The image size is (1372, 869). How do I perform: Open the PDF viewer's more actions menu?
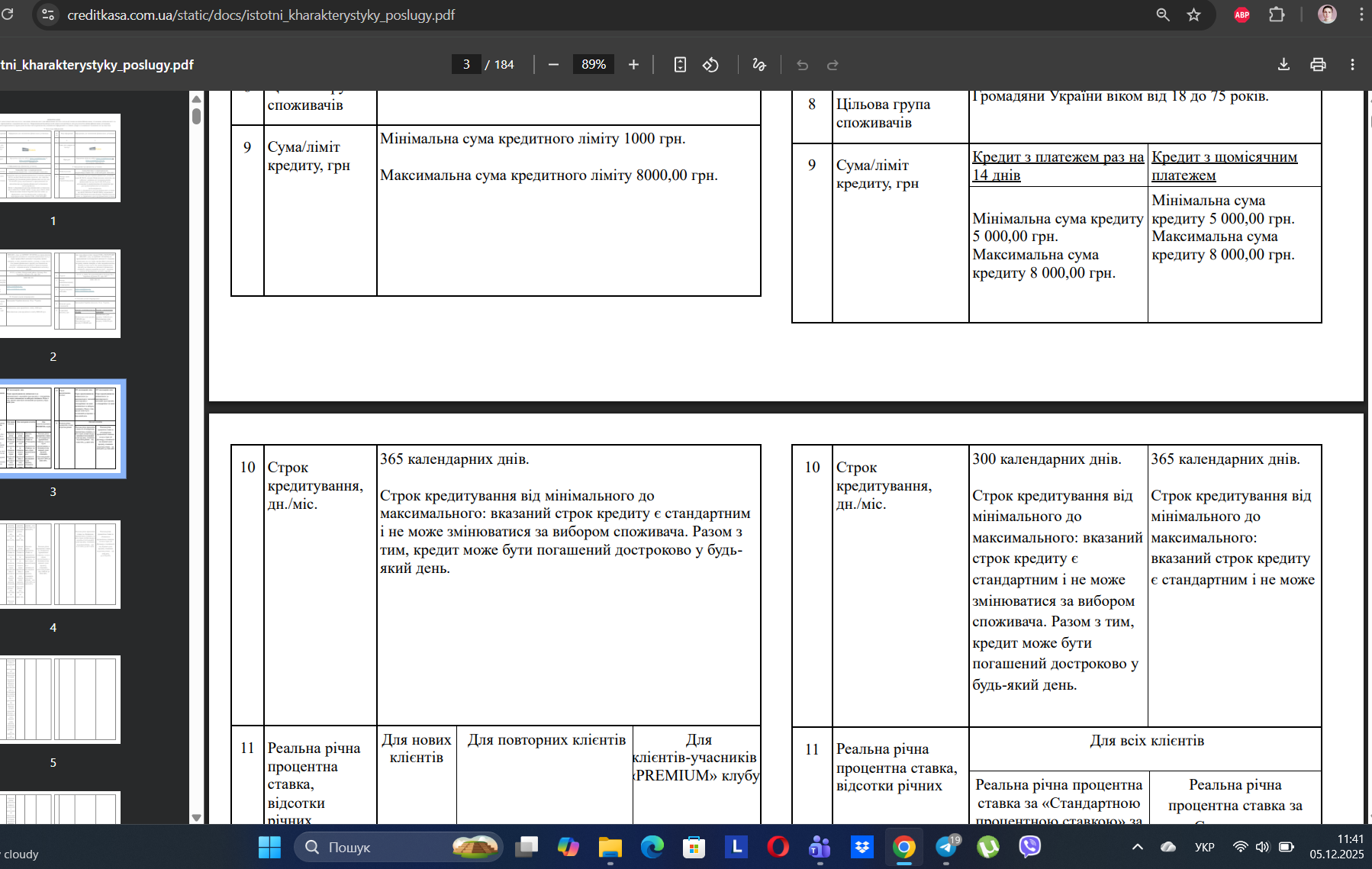pos(1352,65)
